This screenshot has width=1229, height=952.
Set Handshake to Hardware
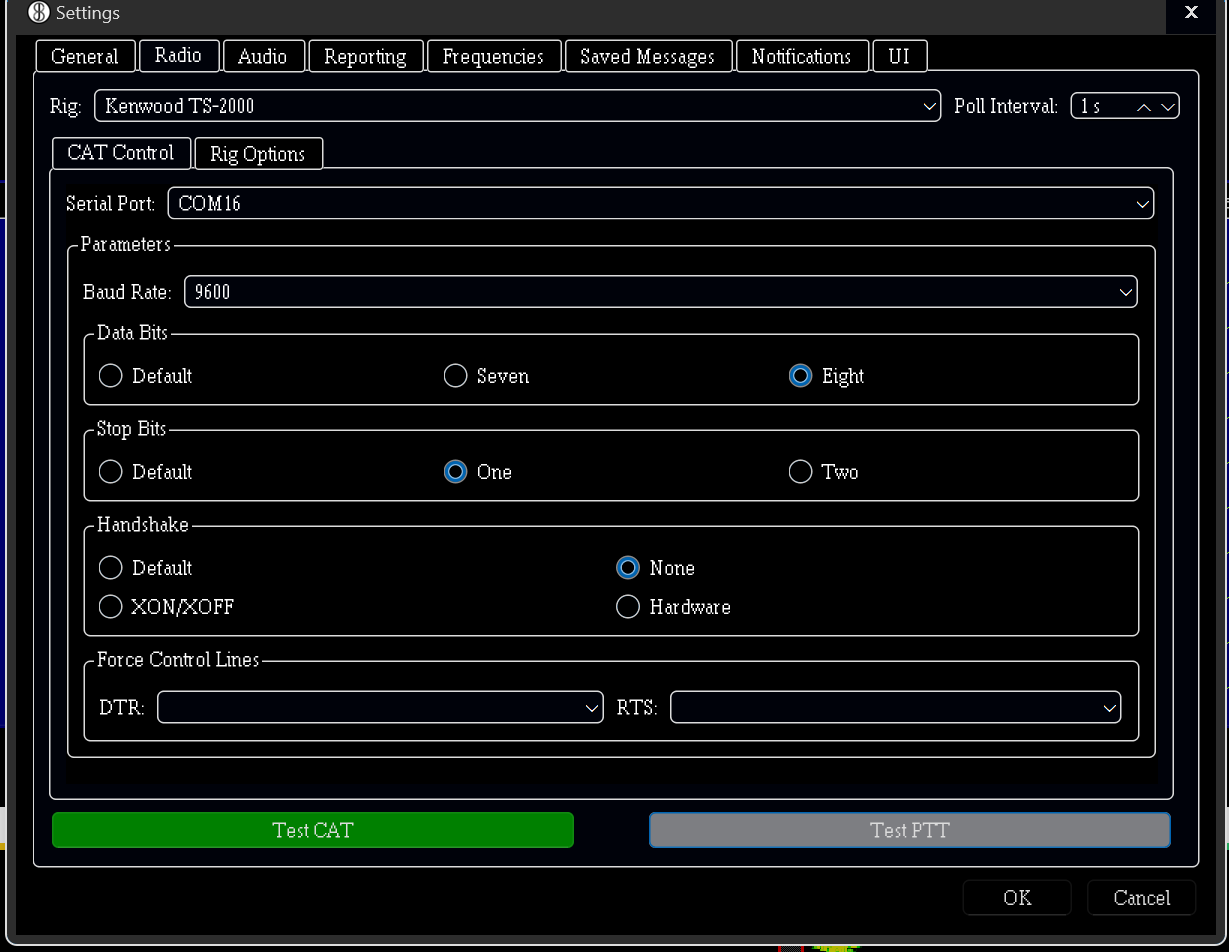click(x=628, y=607)
